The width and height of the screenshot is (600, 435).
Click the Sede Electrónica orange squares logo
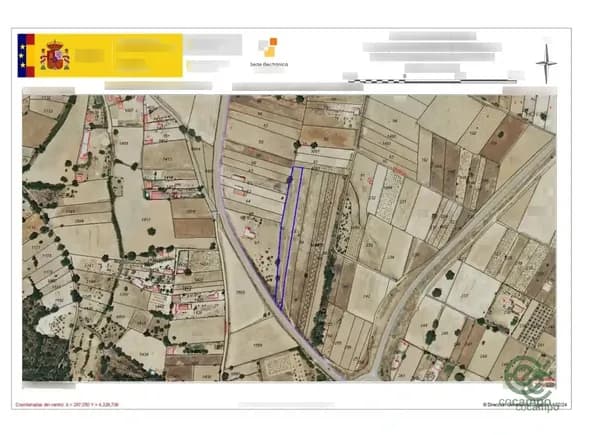(x=267, y=47)
